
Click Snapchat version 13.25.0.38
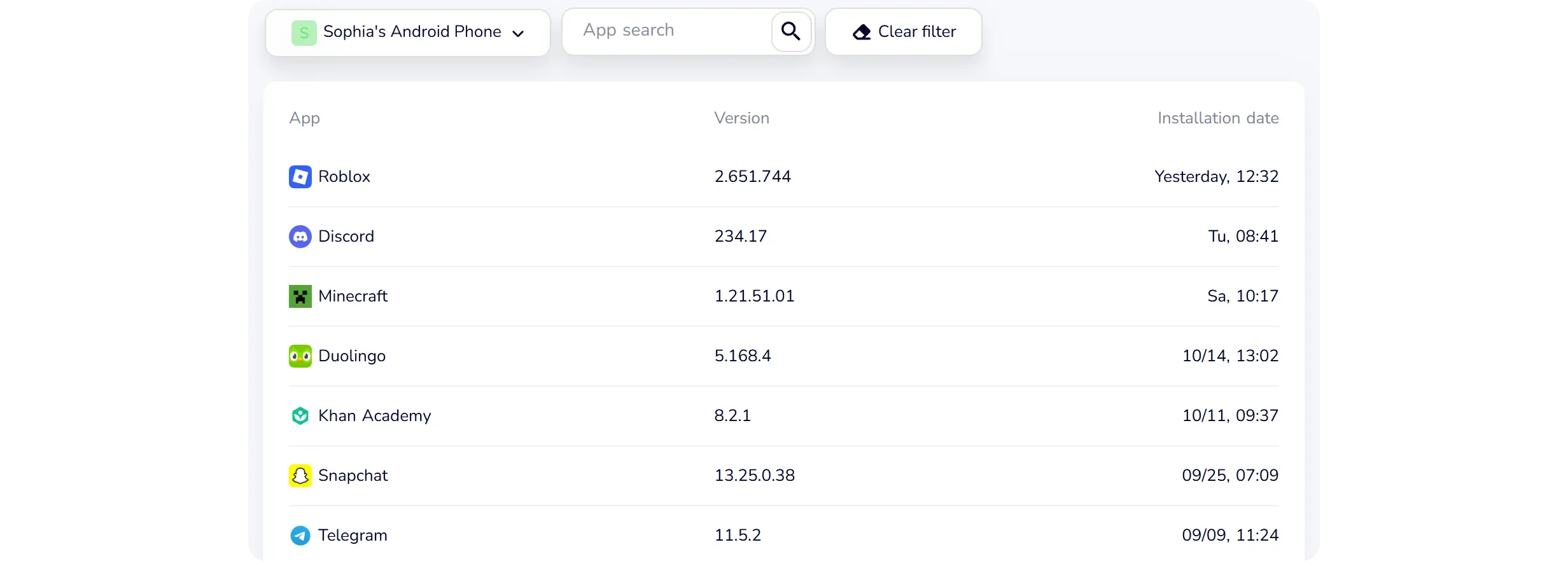coord(755,476)
